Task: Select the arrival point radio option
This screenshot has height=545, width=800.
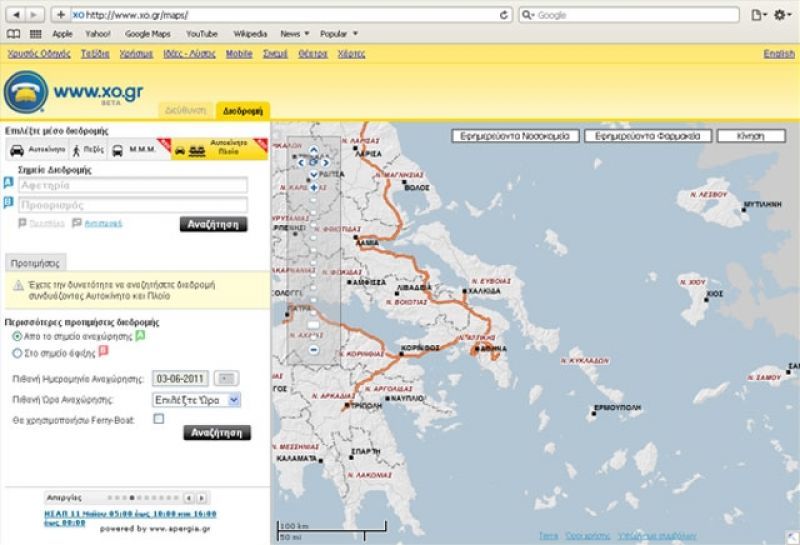Action: [x=17, y=353]
